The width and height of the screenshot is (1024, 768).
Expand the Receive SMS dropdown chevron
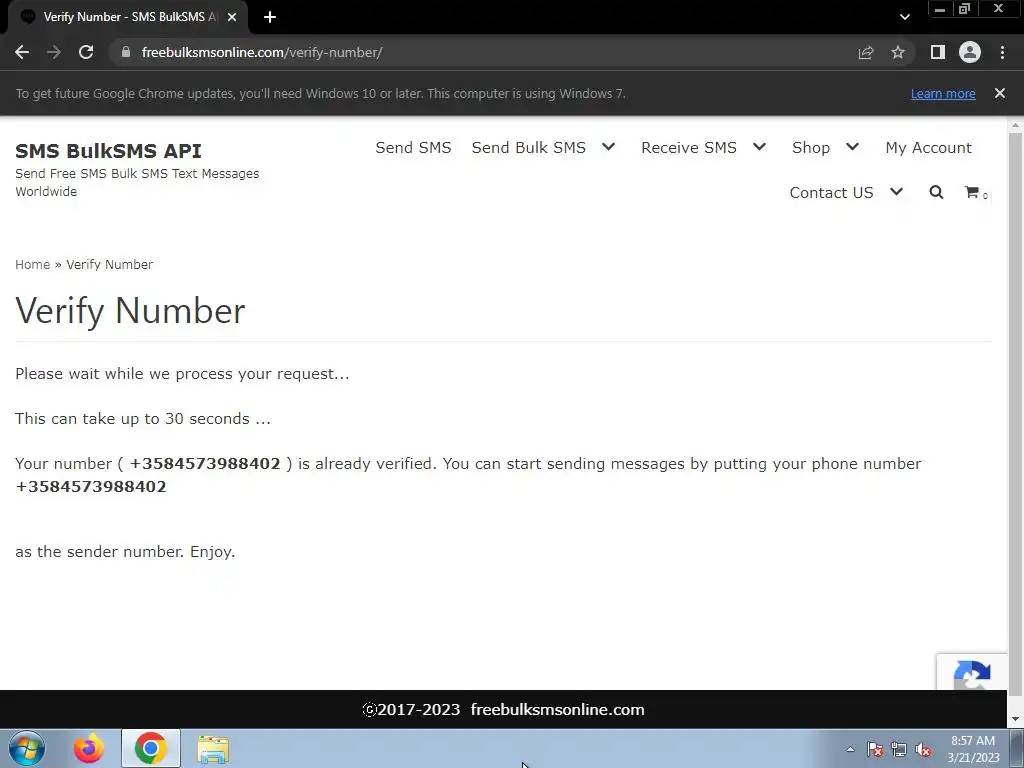coord(760,147)
